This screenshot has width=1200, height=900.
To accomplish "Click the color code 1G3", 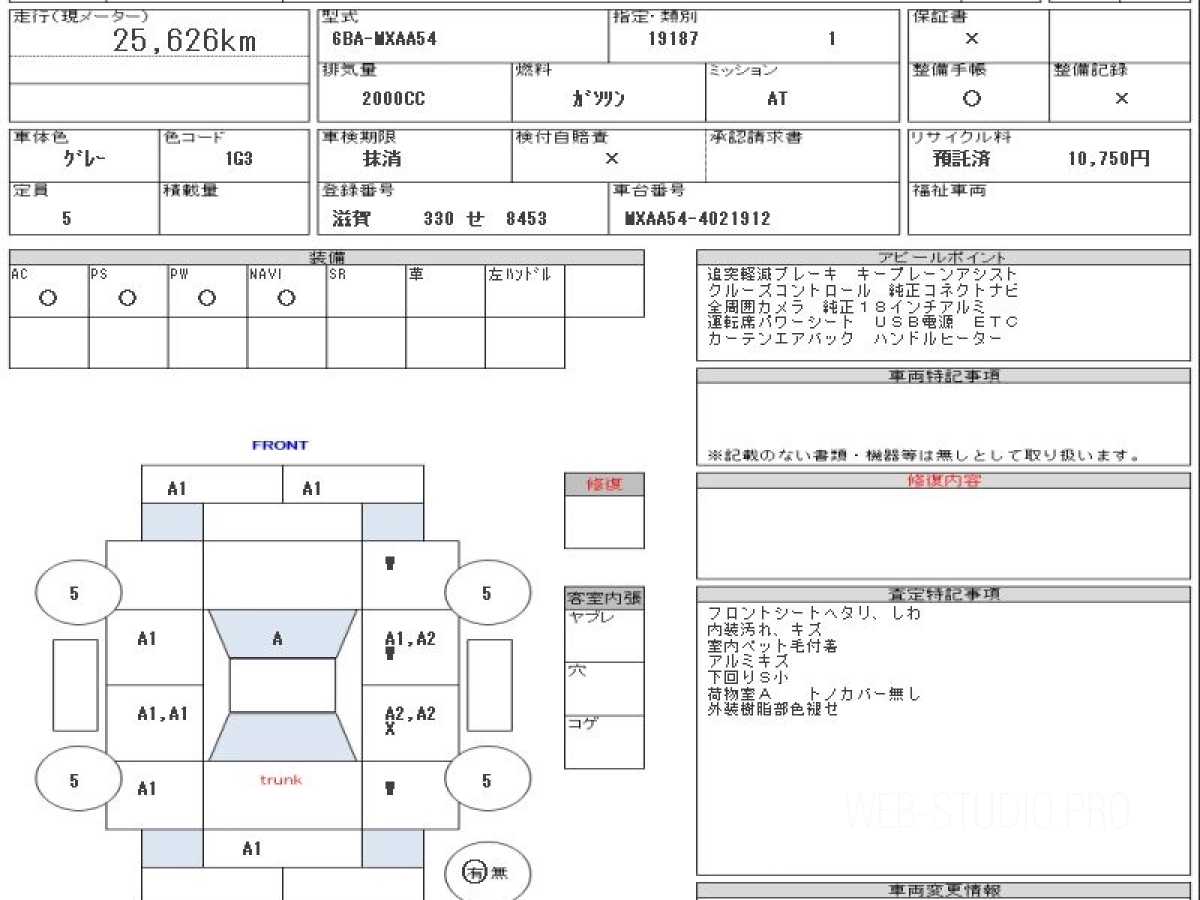I will [x=239, y=158].
